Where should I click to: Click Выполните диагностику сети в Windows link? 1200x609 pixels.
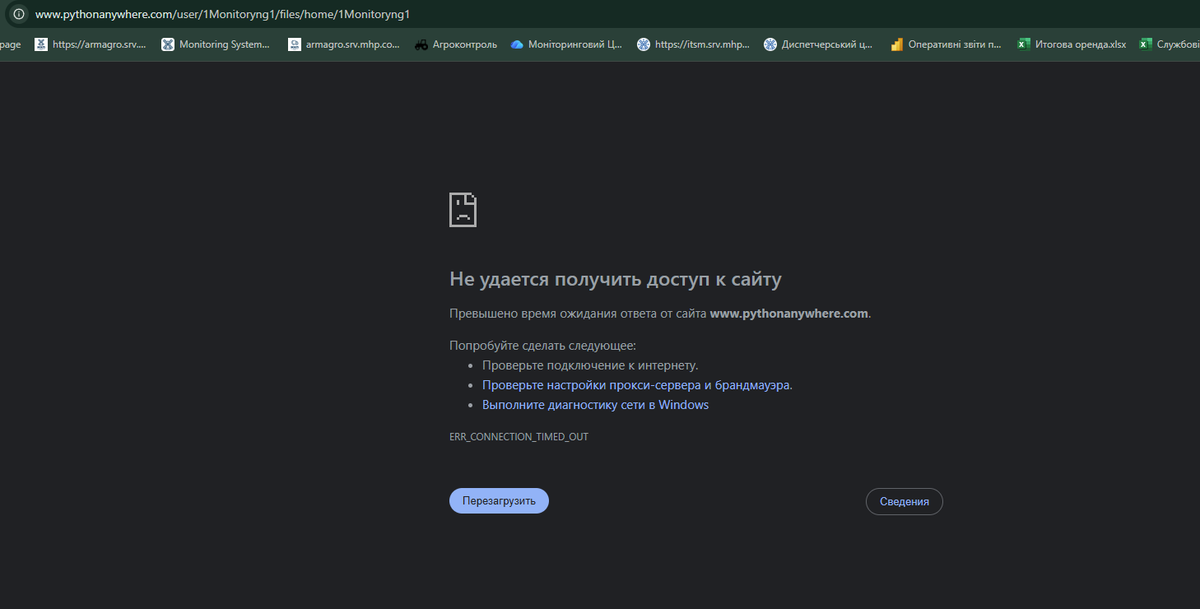pyautogui.click(x=595, y=405)
